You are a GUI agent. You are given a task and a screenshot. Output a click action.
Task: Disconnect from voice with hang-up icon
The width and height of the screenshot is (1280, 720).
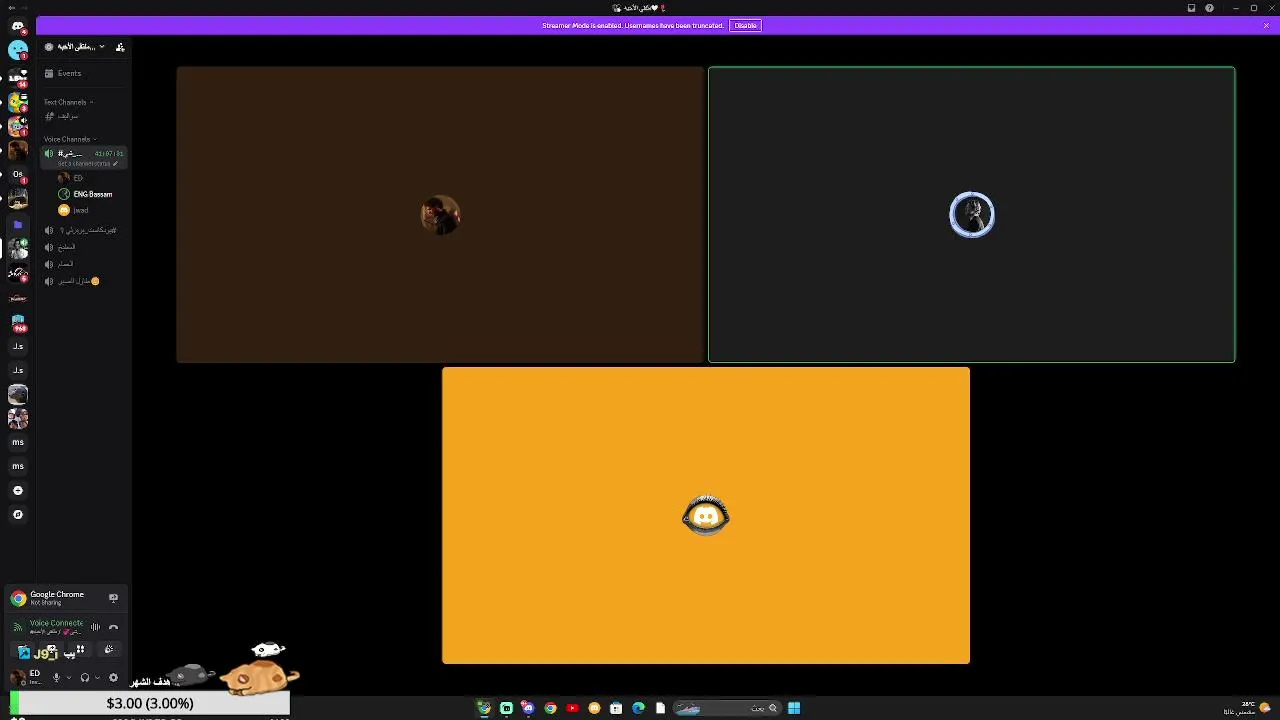tap(113, 627)
